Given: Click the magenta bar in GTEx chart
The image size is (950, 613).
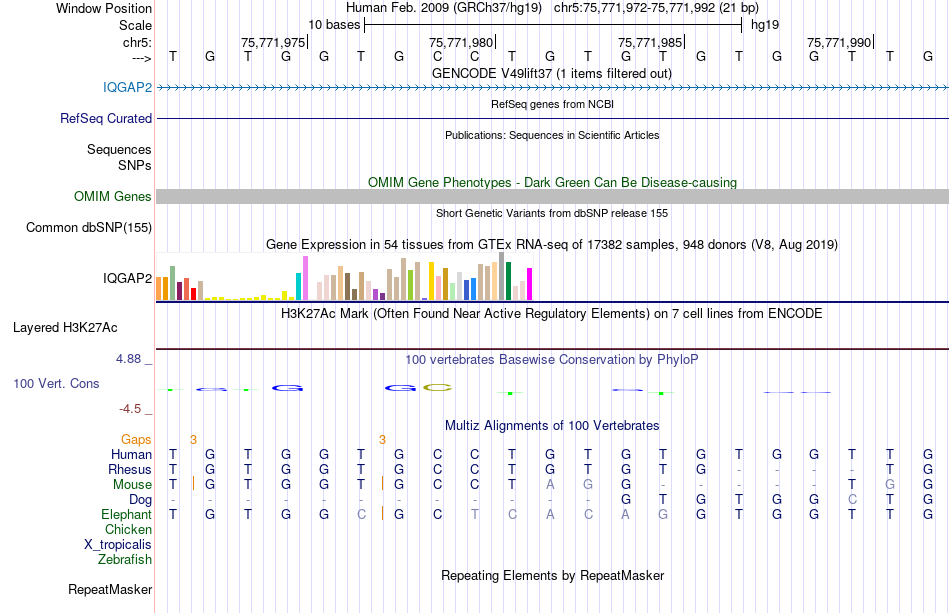Looking at the screenshot, I should coord(530,284).
